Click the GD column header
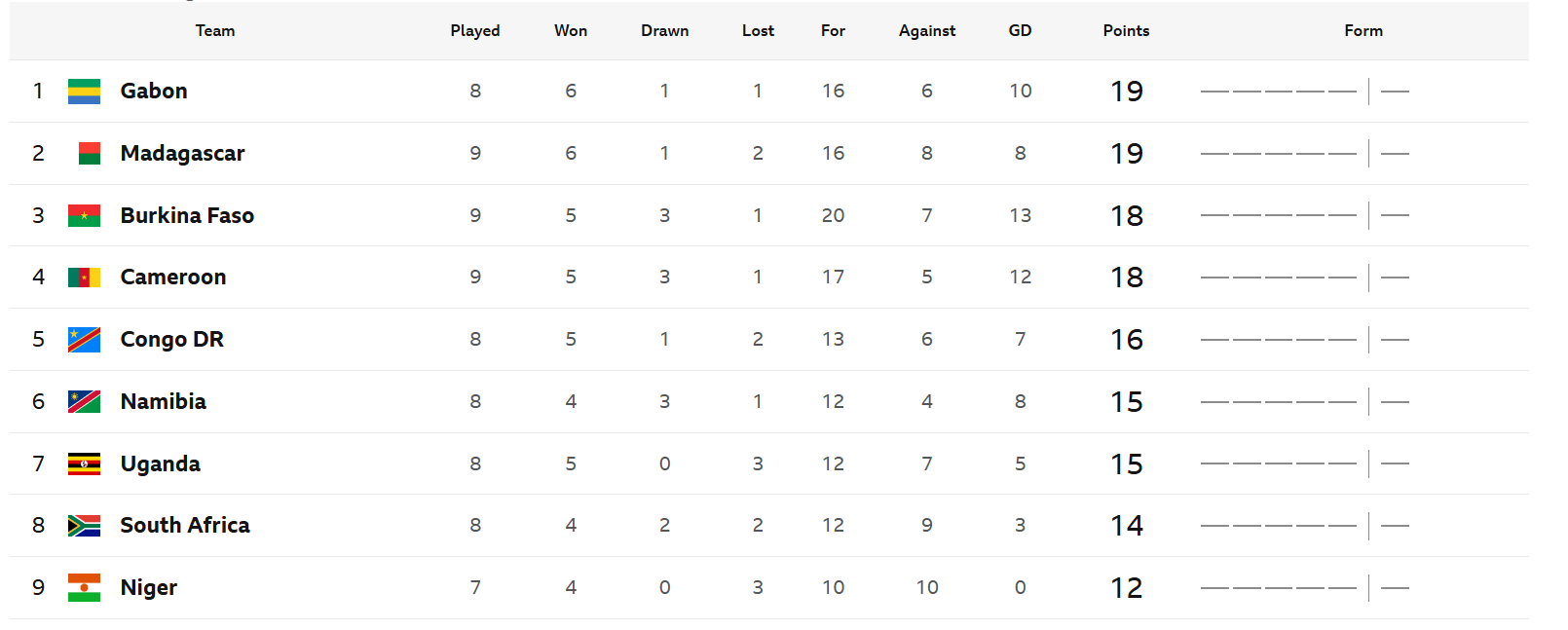The image size is (1568, 630). pos(1020,31)
